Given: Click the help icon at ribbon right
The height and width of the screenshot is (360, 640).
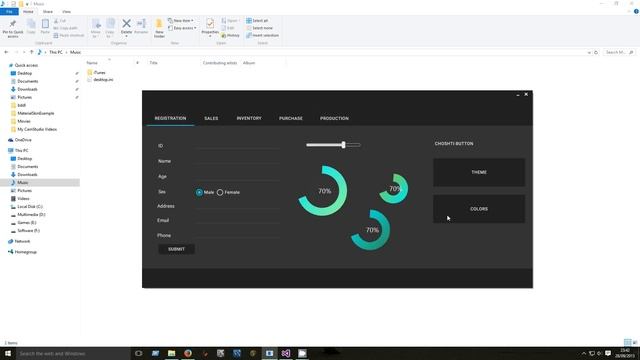Looking at the screenshot, I should click(x=636, y=11).
